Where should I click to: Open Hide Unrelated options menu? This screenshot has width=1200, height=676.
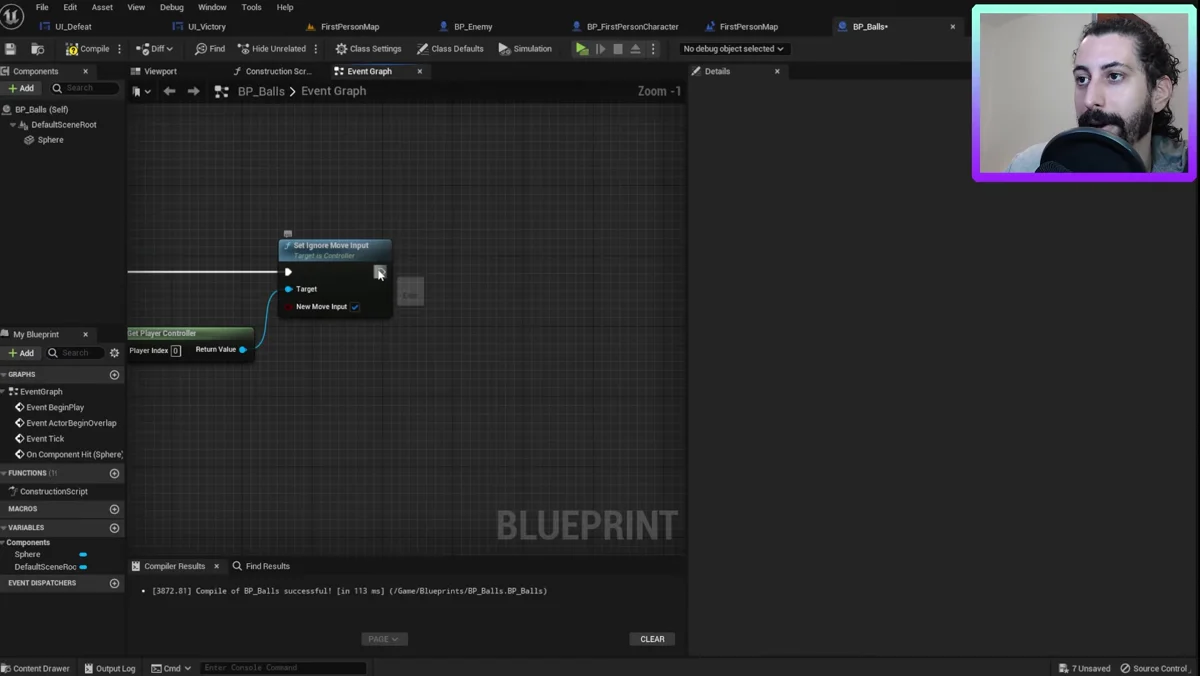[316, 49]
